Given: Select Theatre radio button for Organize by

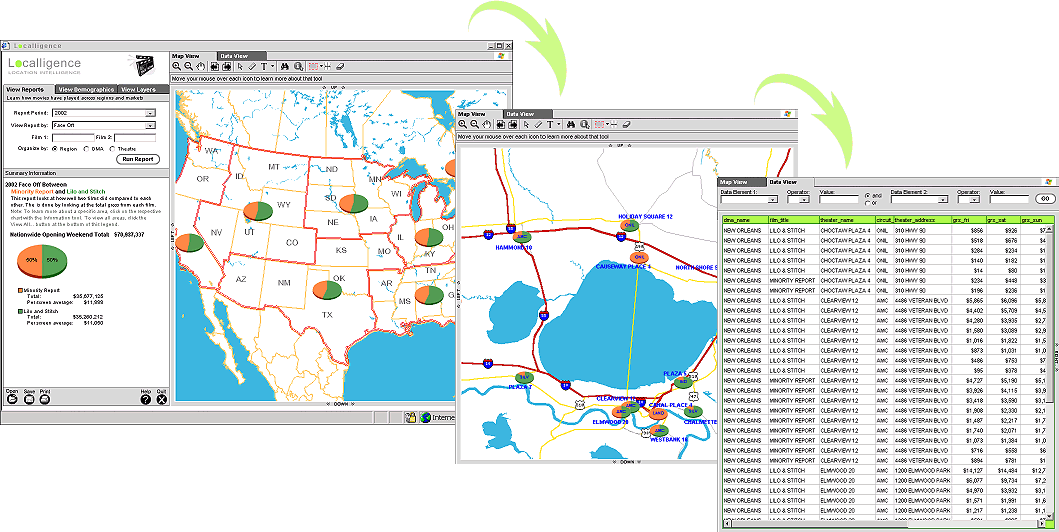Looking at the screenshot, I should click(x=112, y=149).
